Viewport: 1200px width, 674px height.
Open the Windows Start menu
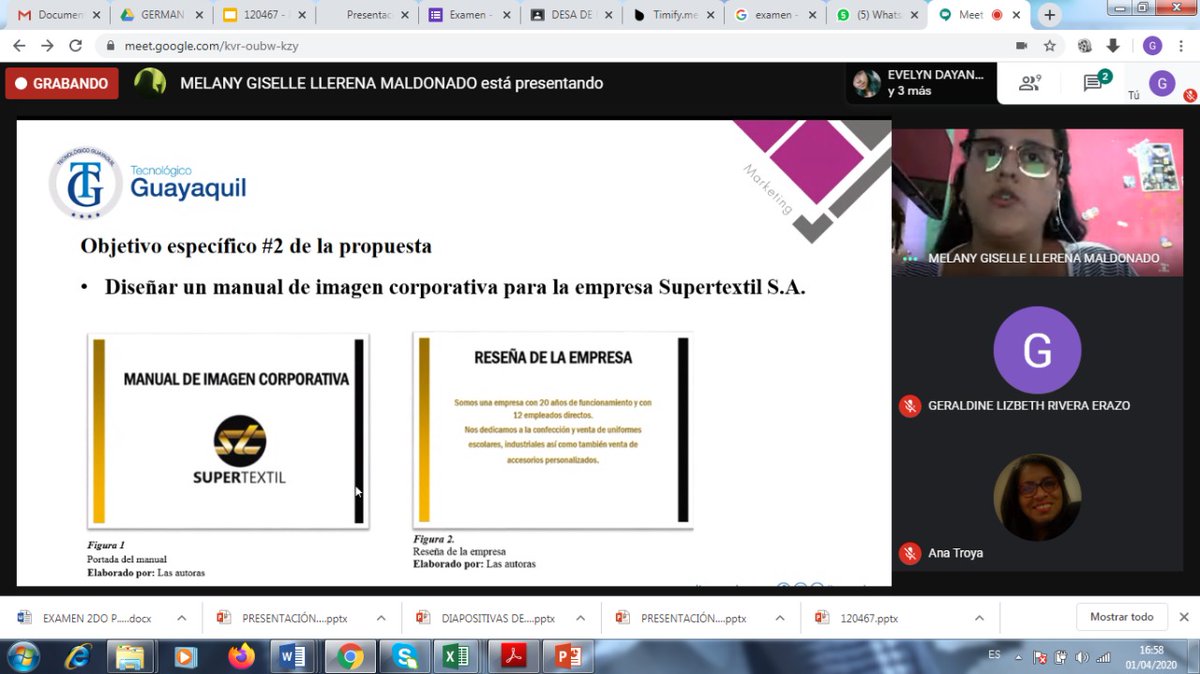(22, 657)
